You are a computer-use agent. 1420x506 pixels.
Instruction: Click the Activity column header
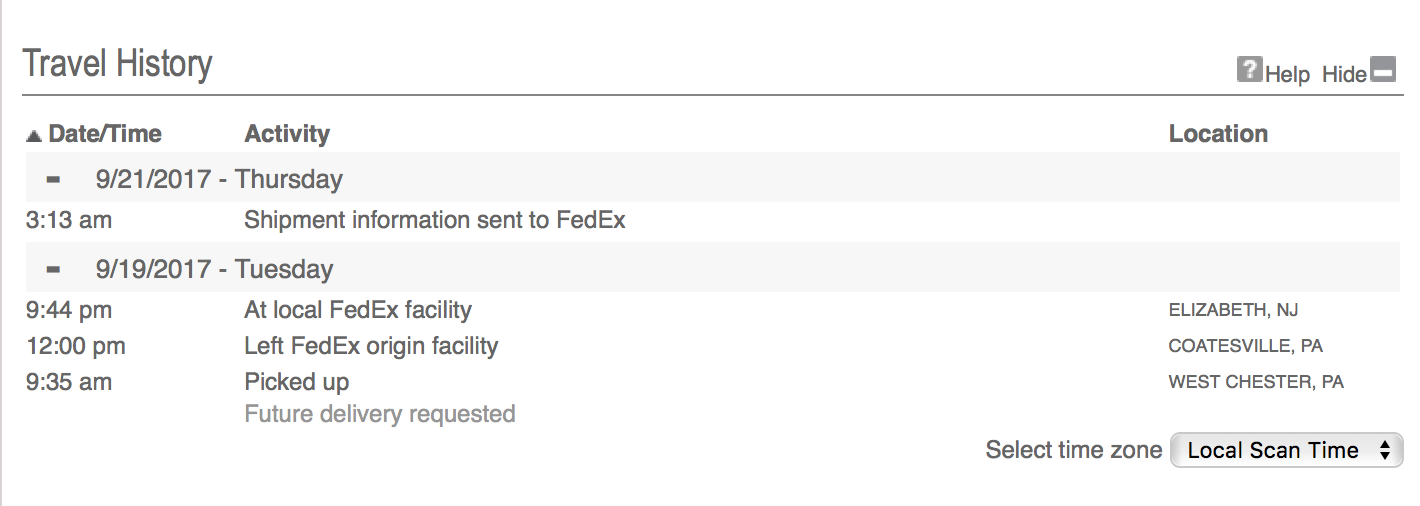click(287, 134)
